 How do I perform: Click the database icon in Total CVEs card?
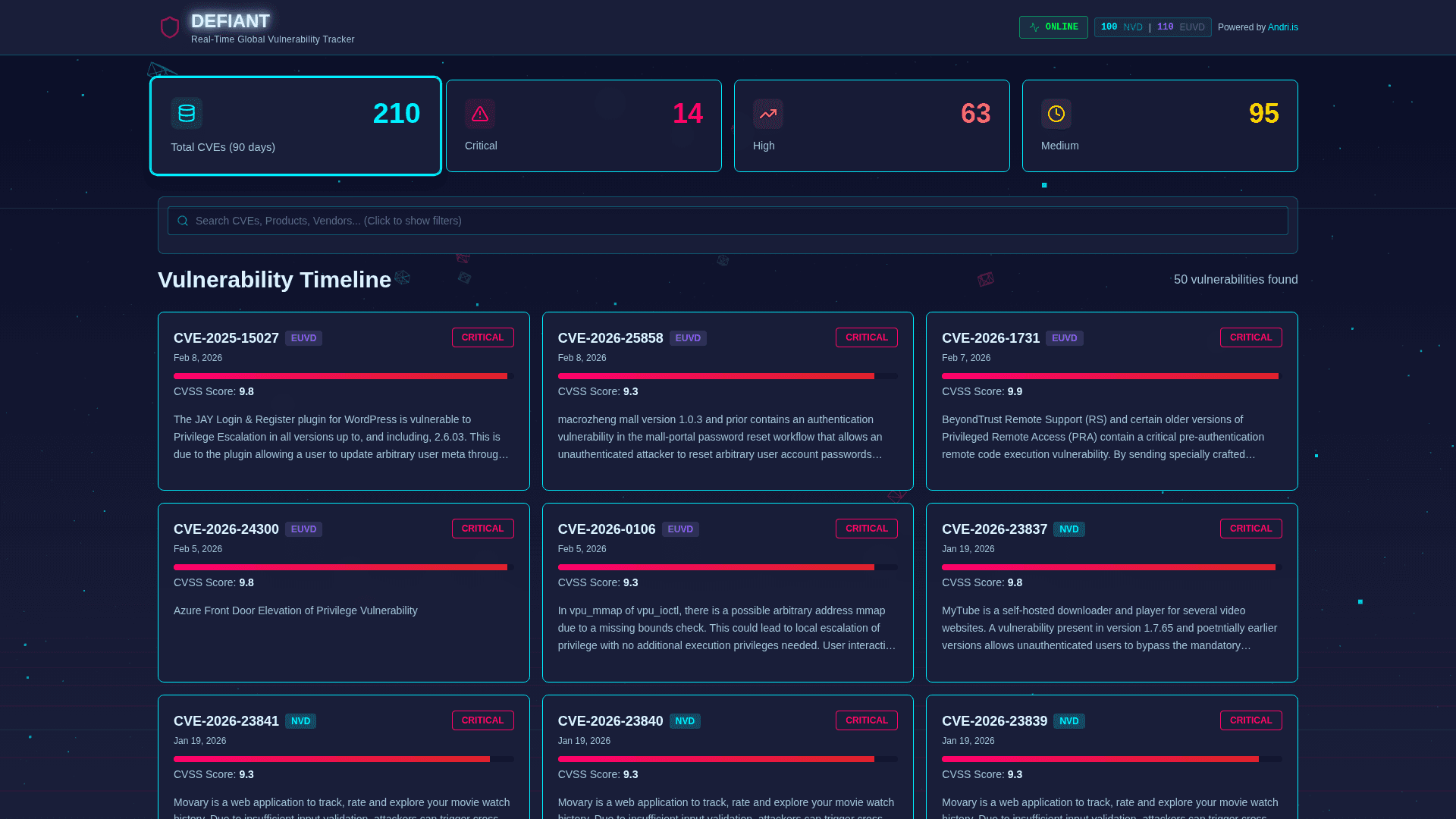coord(187,114)
